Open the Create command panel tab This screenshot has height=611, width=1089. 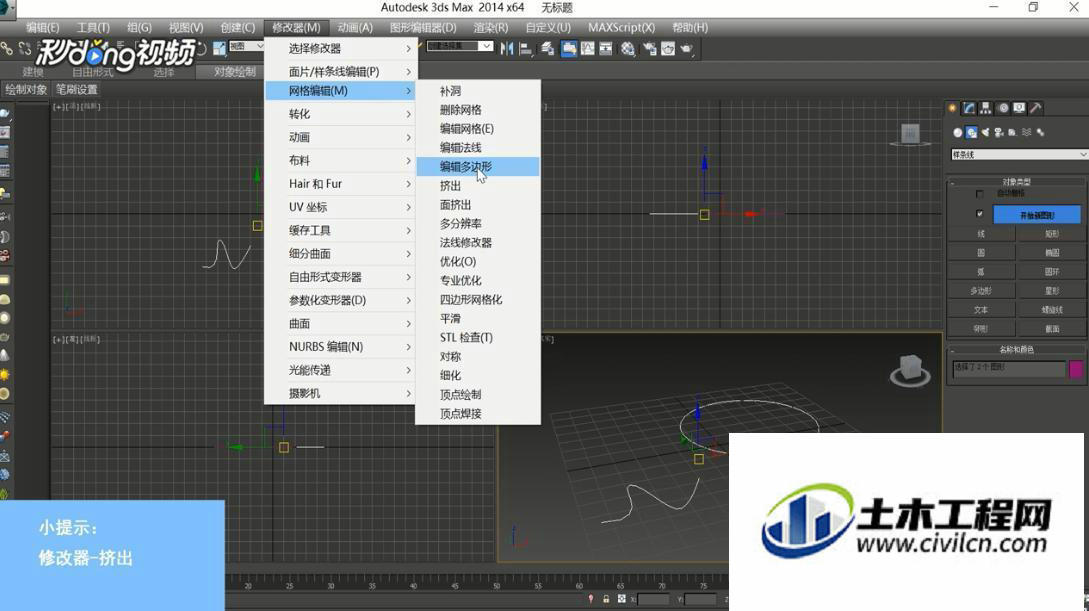[952, 108]
